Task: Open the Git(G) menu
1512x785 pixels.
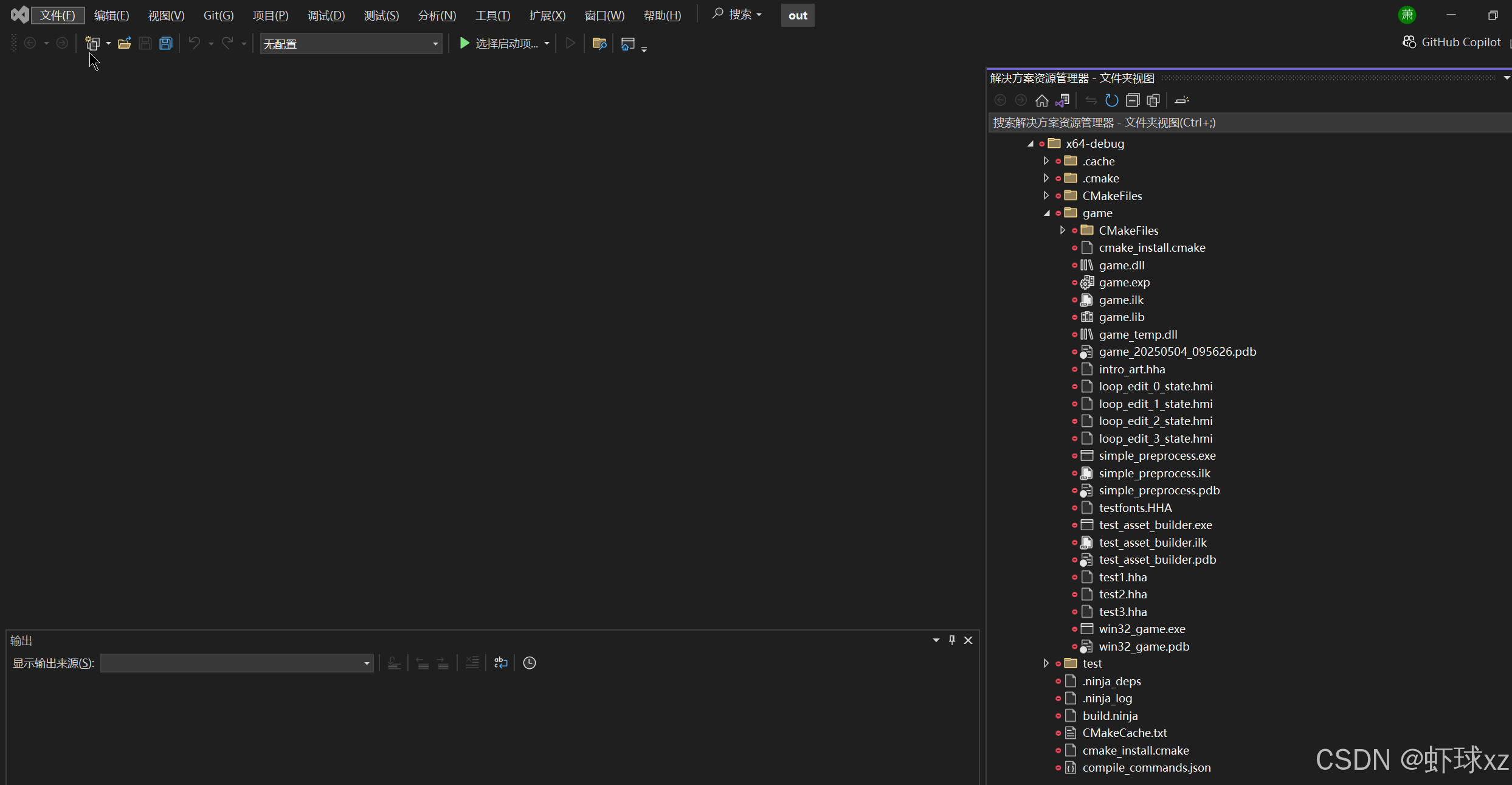Action: pyautogui.click(x=218, y=15)
